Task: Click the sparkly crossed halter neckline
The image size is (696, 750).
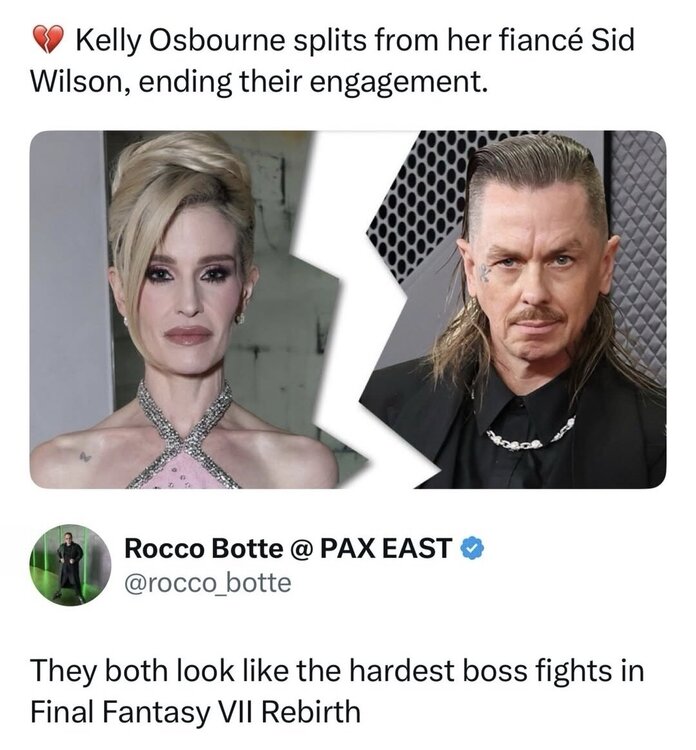Action: coord(185,433)
